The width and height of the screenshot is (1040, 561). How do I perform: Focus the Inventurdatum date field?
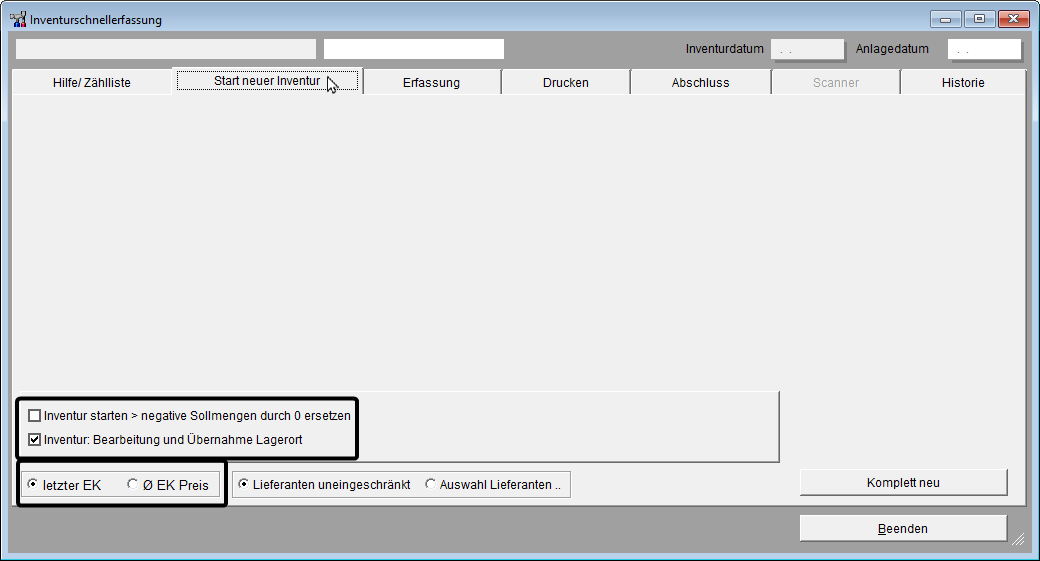click(807, 49)
